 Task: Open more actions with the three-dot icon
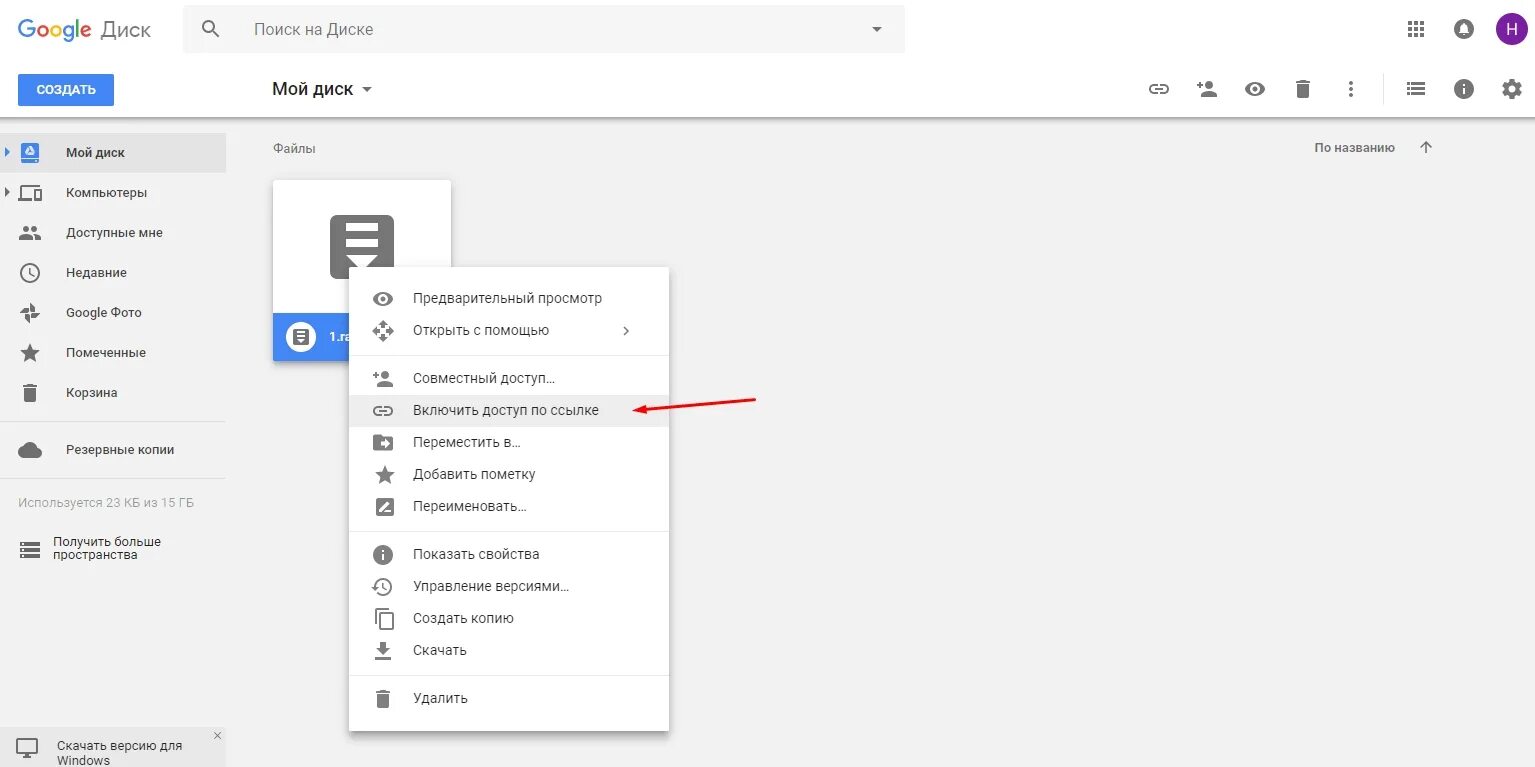click(x=1350, y=89)
